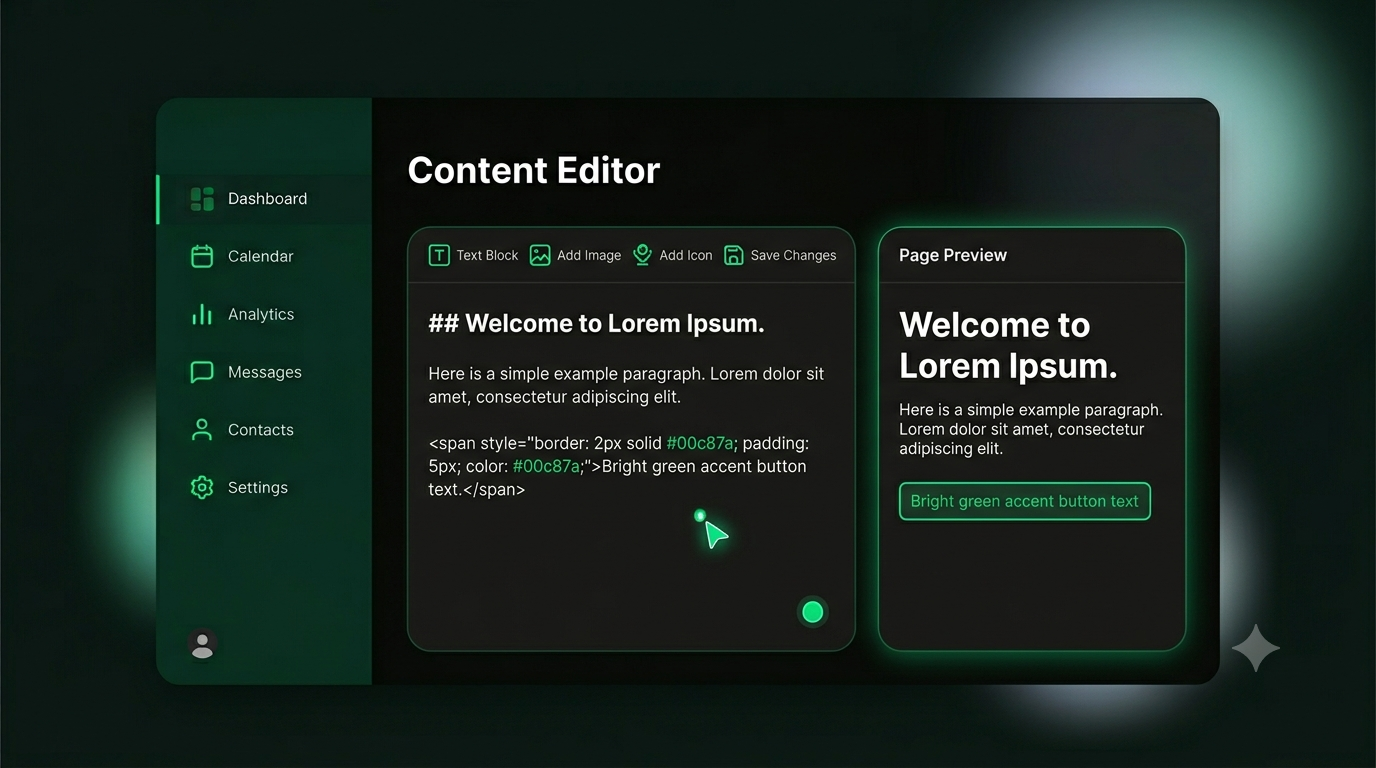Click the Settings gear icon

(x=202, y=488)
